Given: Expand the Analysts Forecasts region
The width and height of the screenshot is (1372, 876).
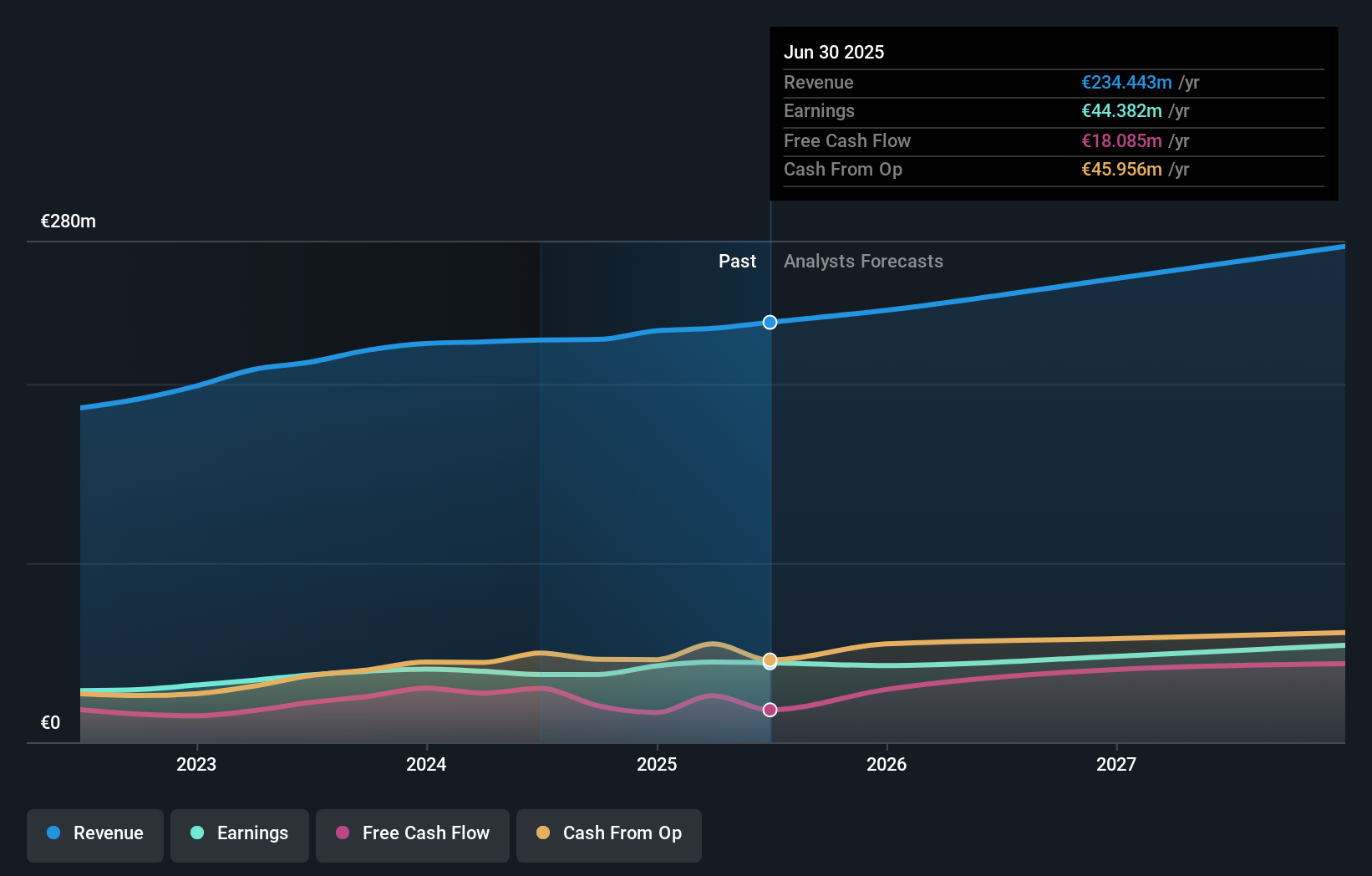Looking at the screenshot, I should [x=864, y=261].
